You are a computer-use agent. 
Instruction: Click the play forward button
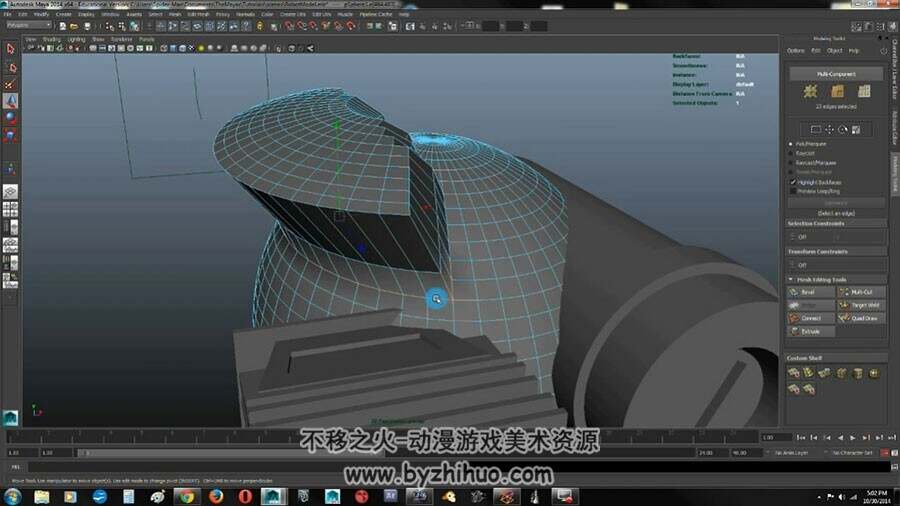(853, 438)
